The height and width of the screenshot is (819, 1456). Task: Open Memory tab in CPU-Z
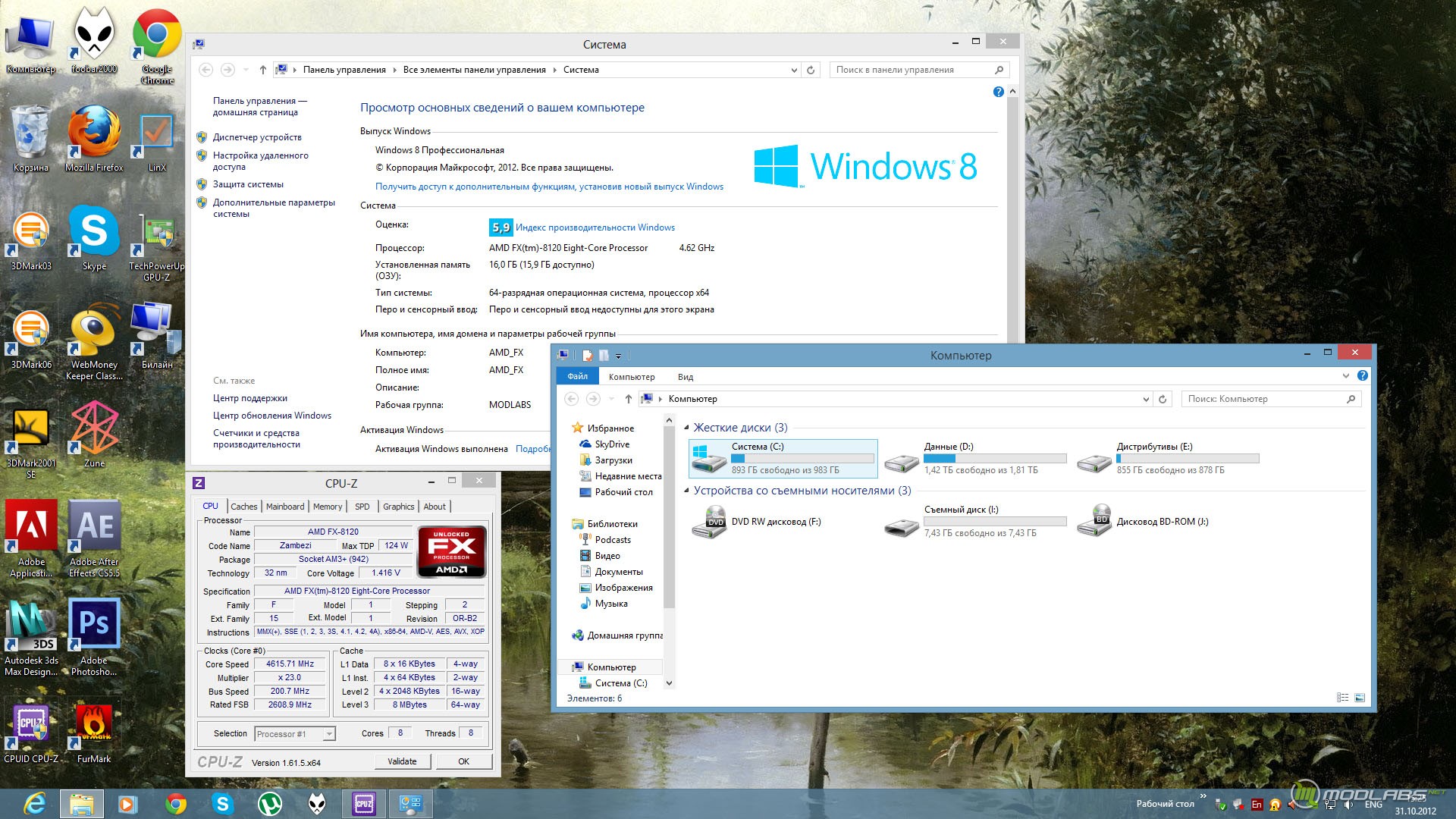pos(328,507)
